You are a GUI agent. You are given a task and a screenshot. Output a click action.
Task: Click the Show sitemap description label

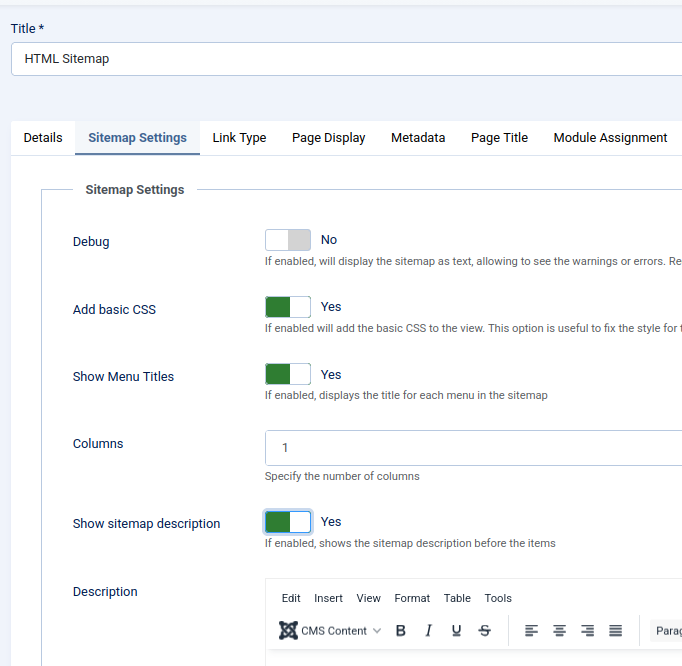click(146, 524)
